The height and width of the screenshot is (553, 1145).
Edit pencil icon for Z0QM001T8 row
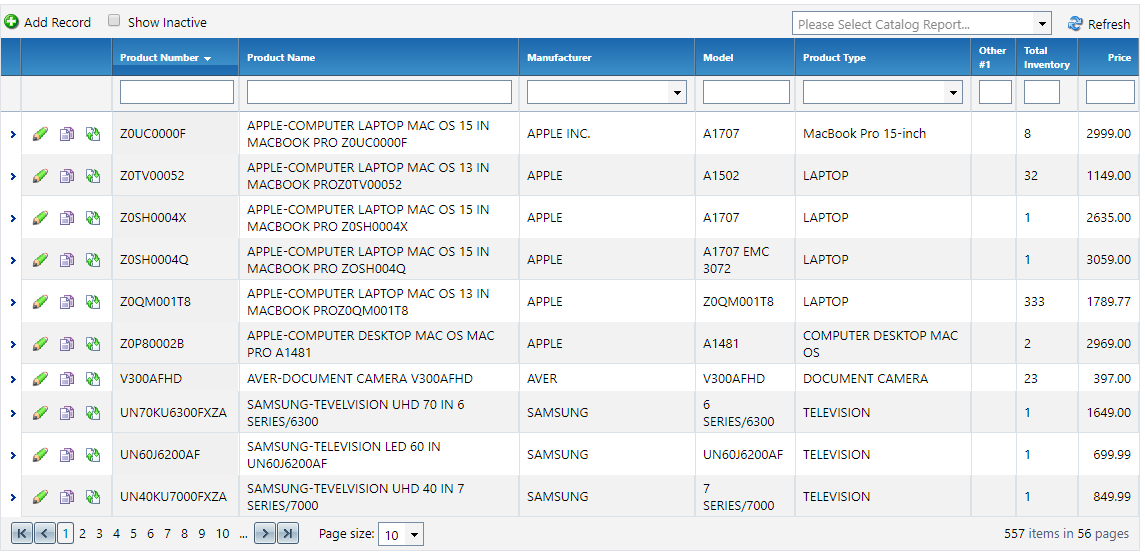40,302
